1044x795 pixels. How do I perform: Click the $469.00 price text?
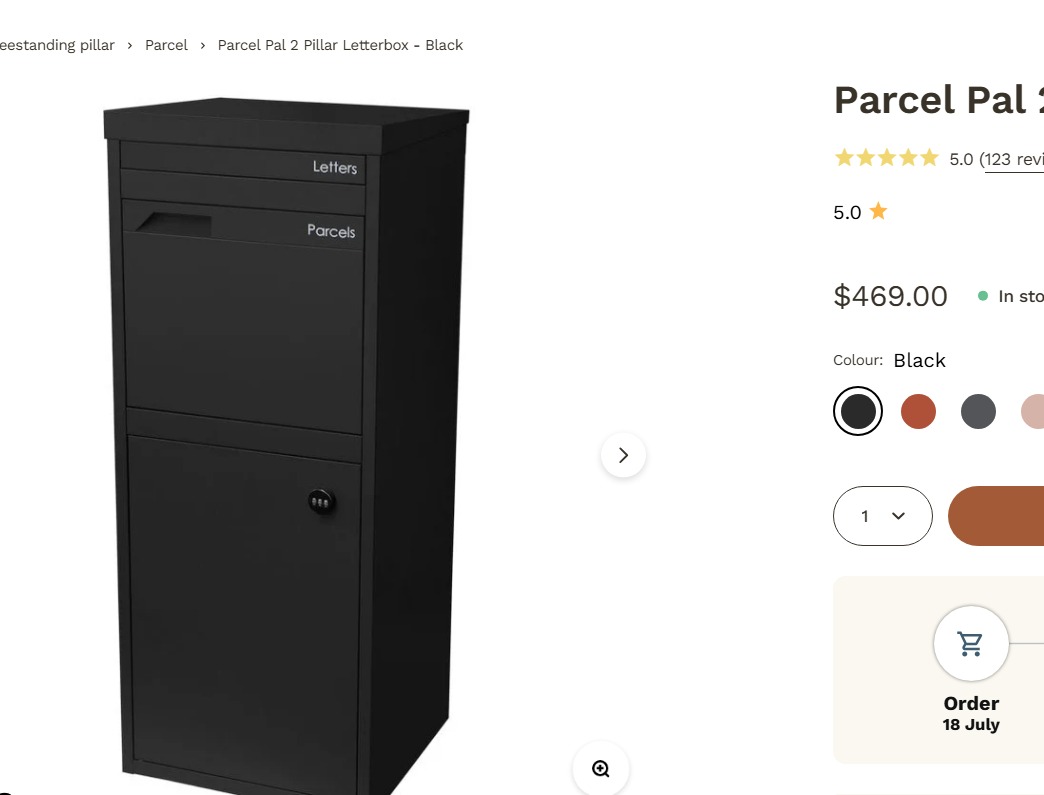[x=890, y=296]
